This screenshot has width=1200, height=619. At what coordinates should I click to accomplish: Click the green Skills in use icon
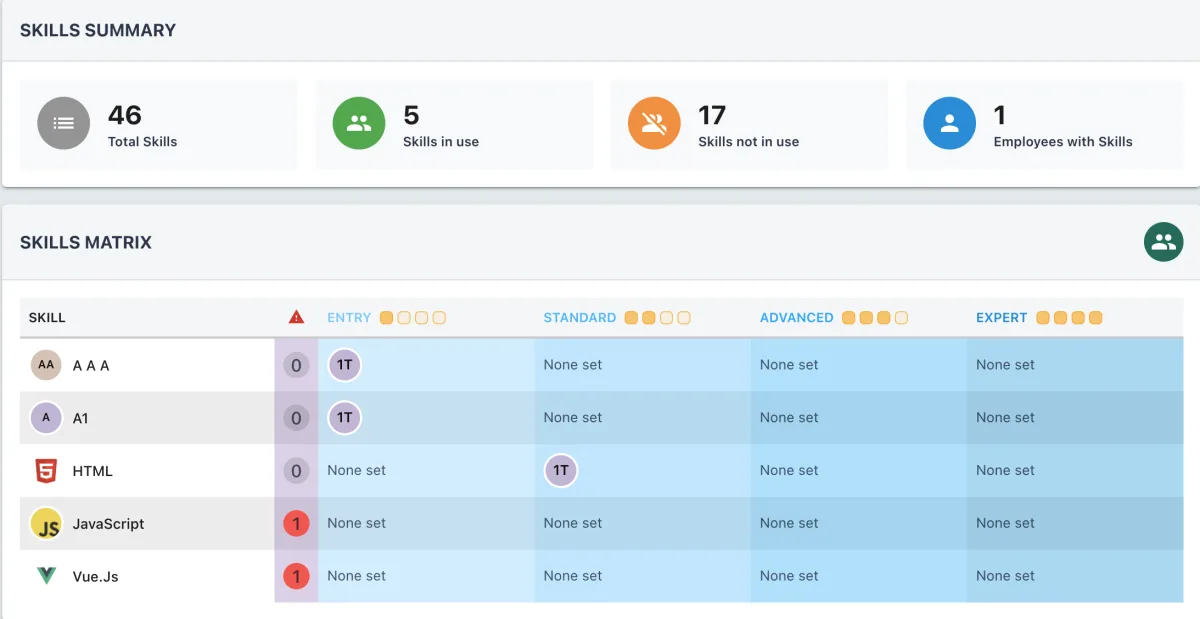359,123
